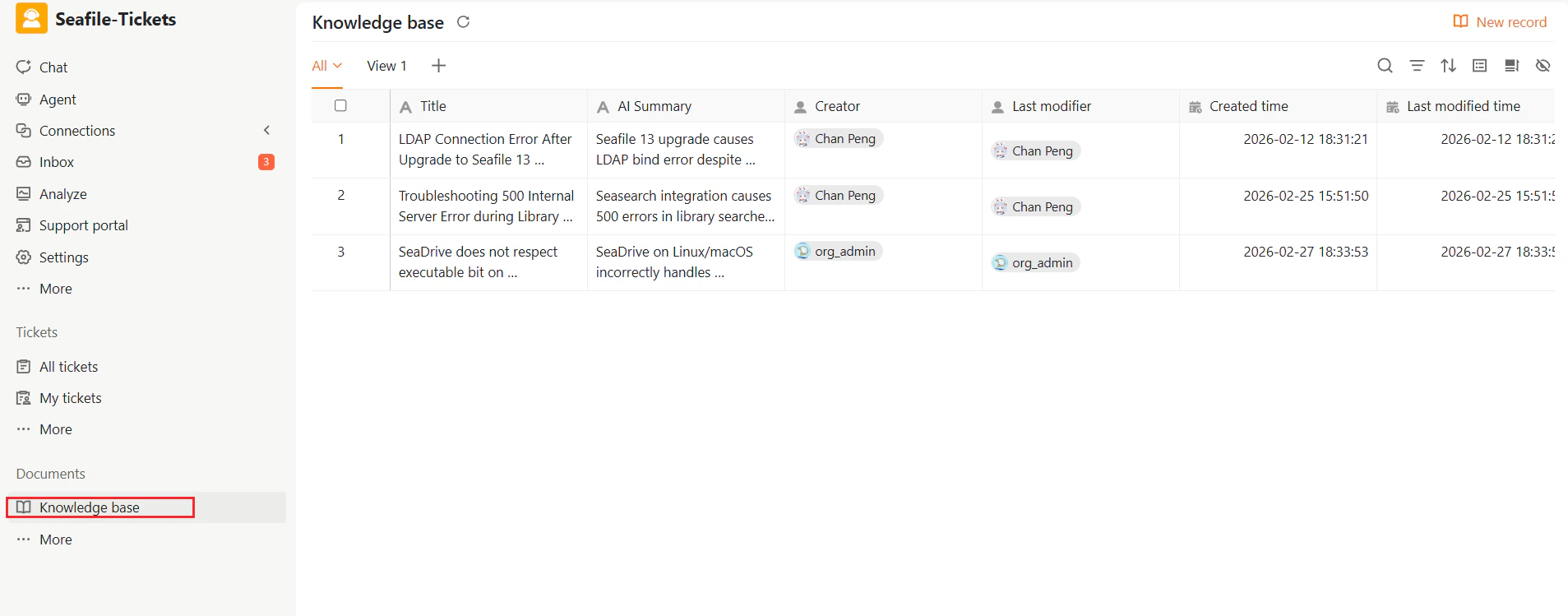Add a new view with the plus icon

(439, 66)
